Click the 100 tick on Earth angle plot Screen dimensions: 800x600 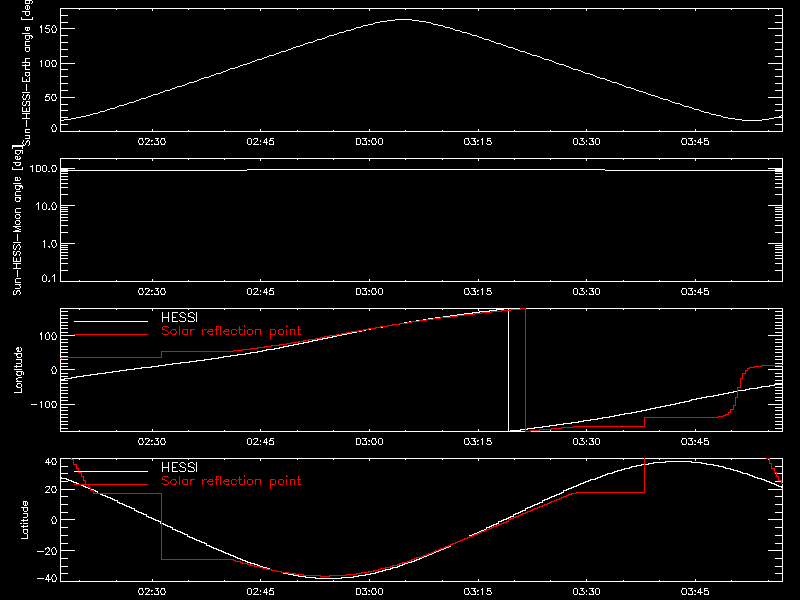47,64
